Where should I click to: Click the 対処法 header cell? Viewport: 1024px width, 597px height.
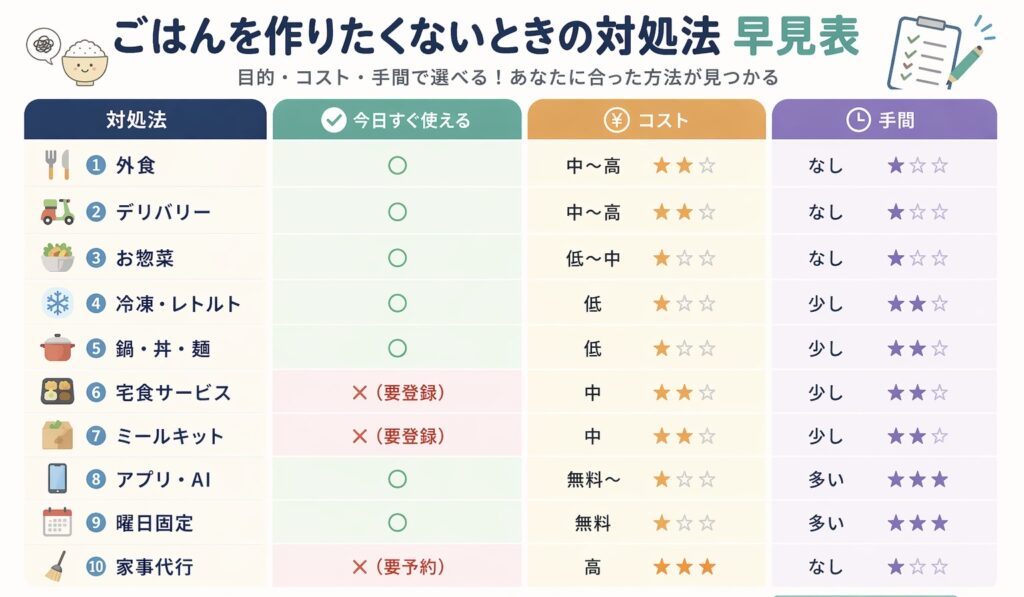point(145,120)
